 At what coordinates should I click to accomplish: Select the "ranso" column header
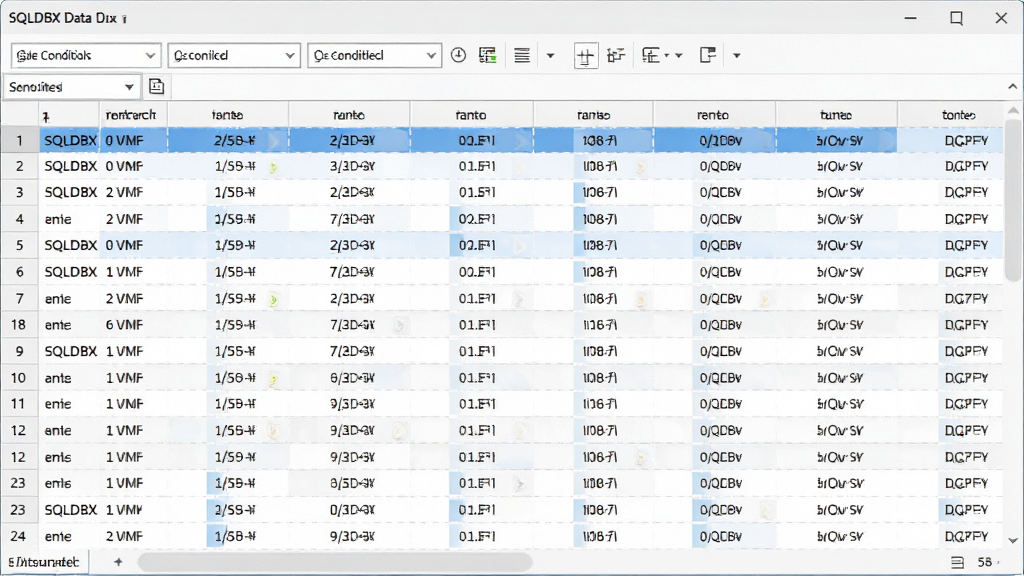pos(593,115)
